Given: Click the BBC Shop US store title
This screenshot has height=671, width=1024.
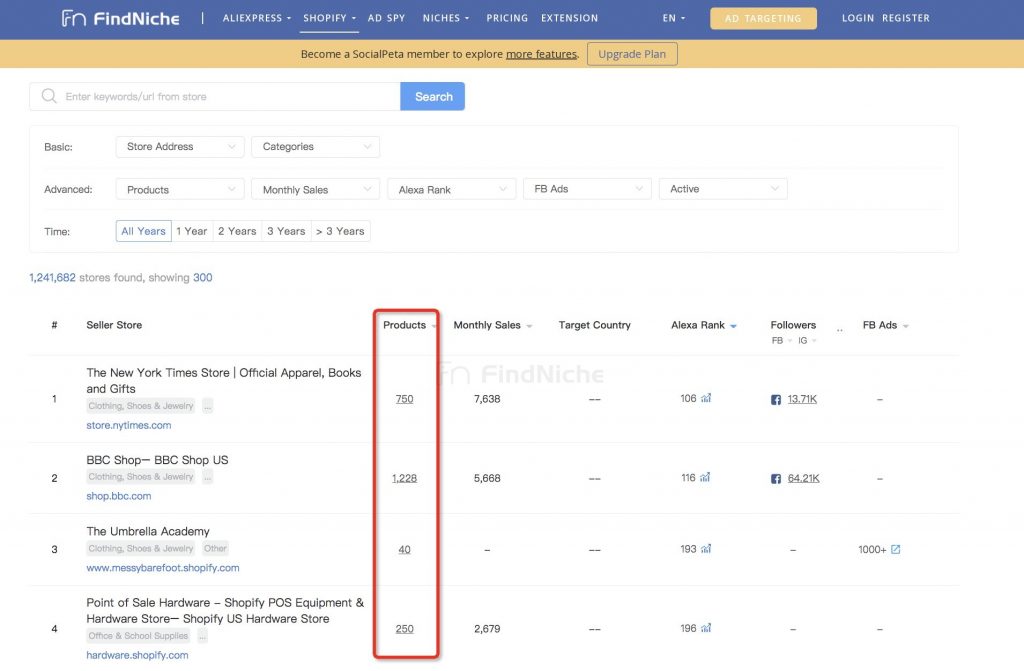Looking at the screenshot, I should point(157,460).
